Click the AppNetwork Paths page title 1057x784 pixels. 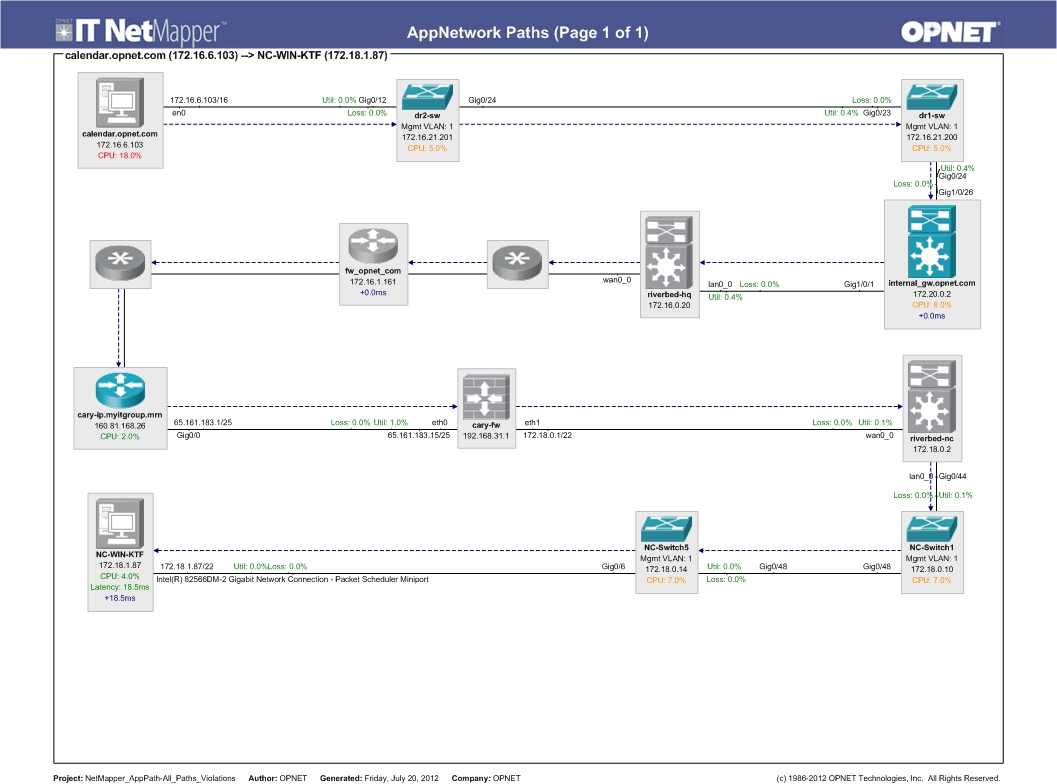(x=528, y=32)
